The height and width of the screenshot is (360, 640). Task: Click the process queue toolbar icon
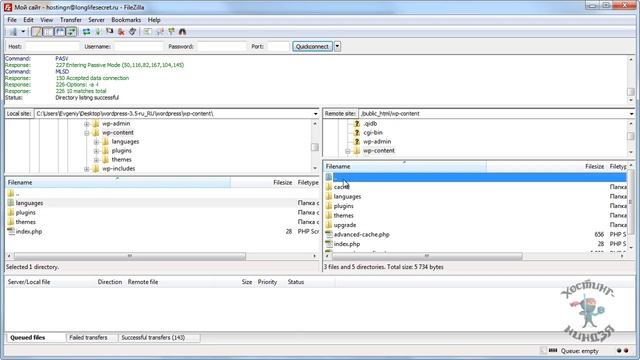tap(98, 31)
